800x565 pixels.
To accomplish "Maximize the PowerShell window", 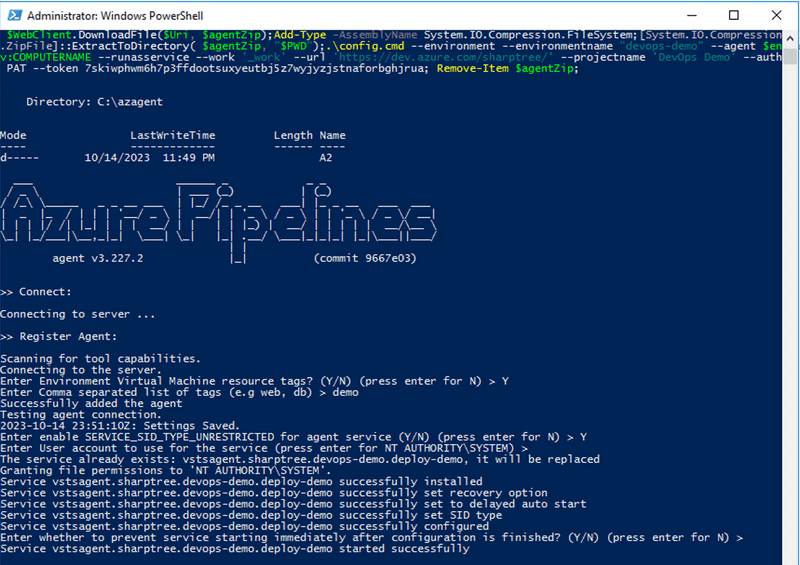I will [x=734, y=15].
